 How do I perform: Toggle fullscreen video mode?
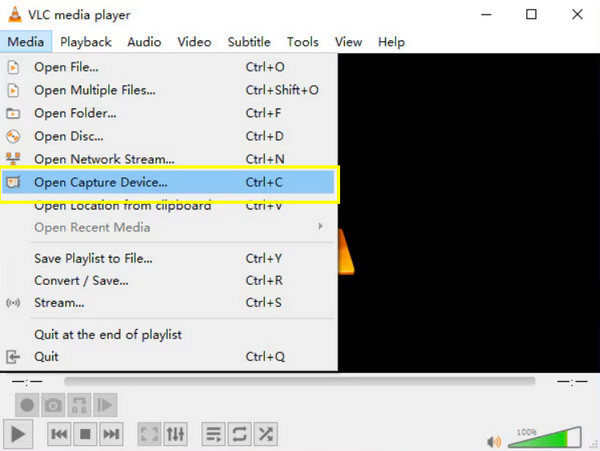tap(149, 434)
